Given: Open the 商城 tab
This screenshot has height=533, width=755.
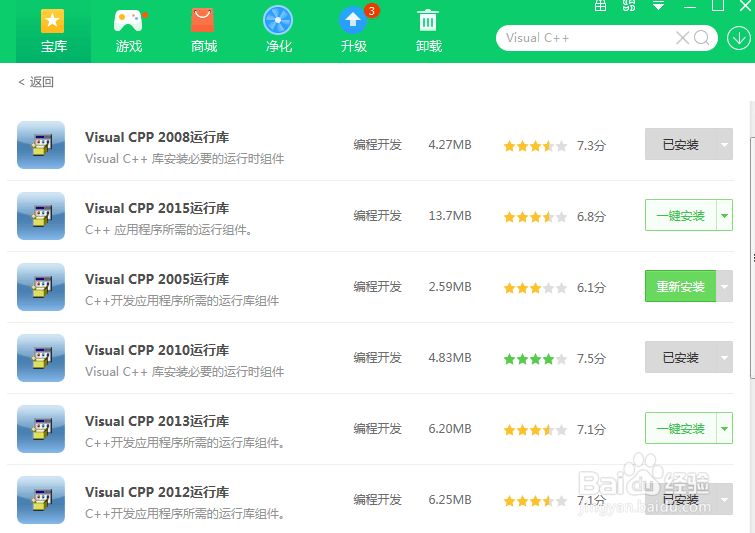Looking at the screenshot, I should point(204,31).
